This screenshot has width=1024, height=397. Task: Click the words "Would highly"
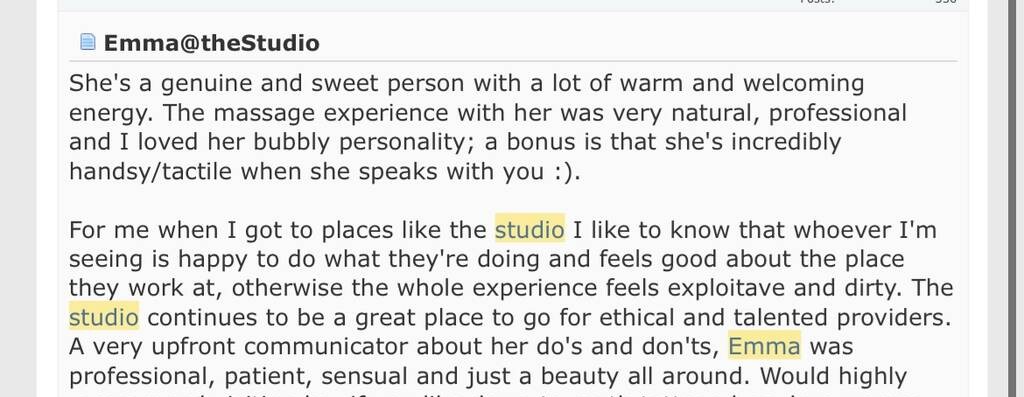tap(833, 377)
